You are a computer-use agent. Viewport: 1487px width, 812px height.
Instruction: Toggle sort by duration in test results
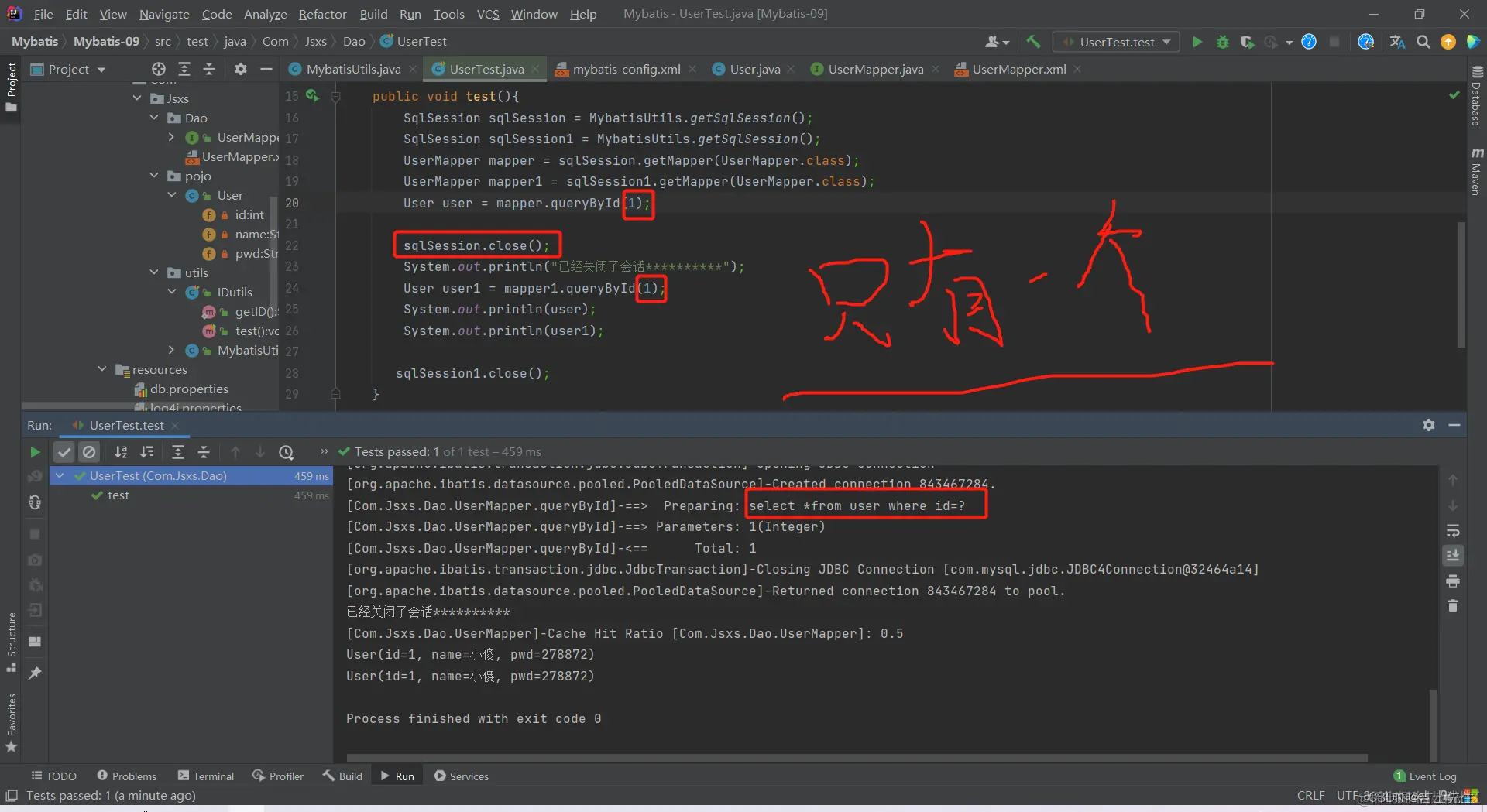point(147,452)
